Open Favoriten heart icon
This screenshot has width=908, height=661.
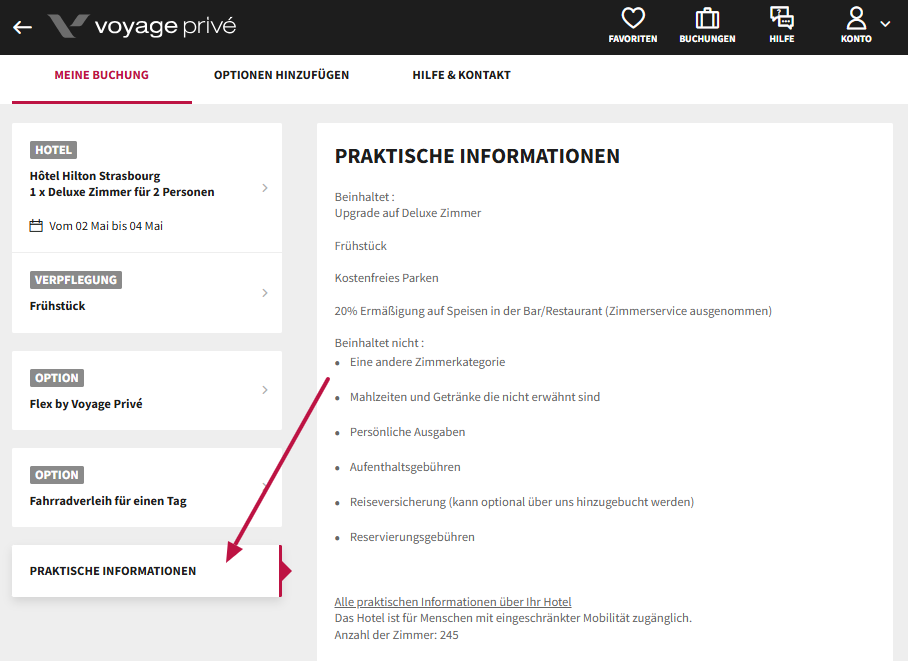[632, 19]
